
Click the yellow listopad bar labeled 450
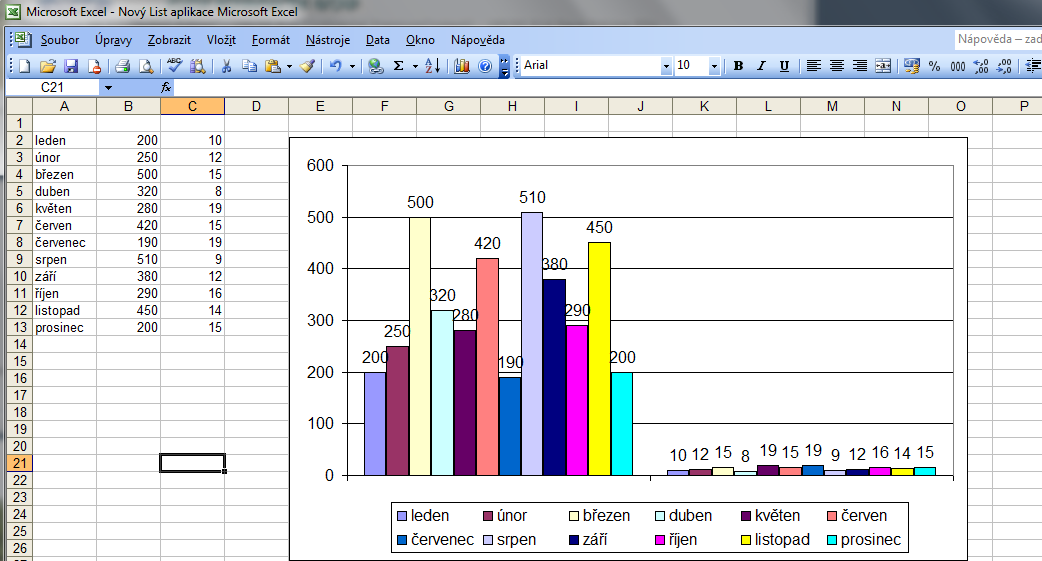click(x=599, y=358)
